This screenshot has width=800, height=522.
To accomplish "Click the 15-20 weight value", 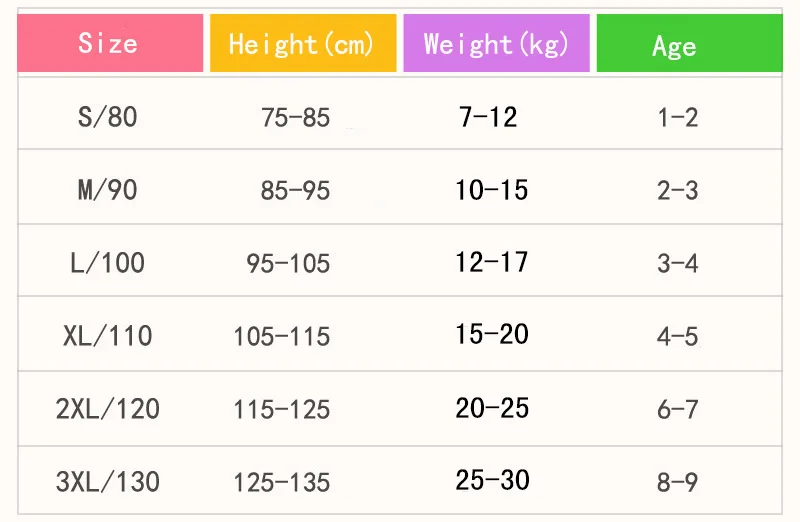I will coord(492,334).
